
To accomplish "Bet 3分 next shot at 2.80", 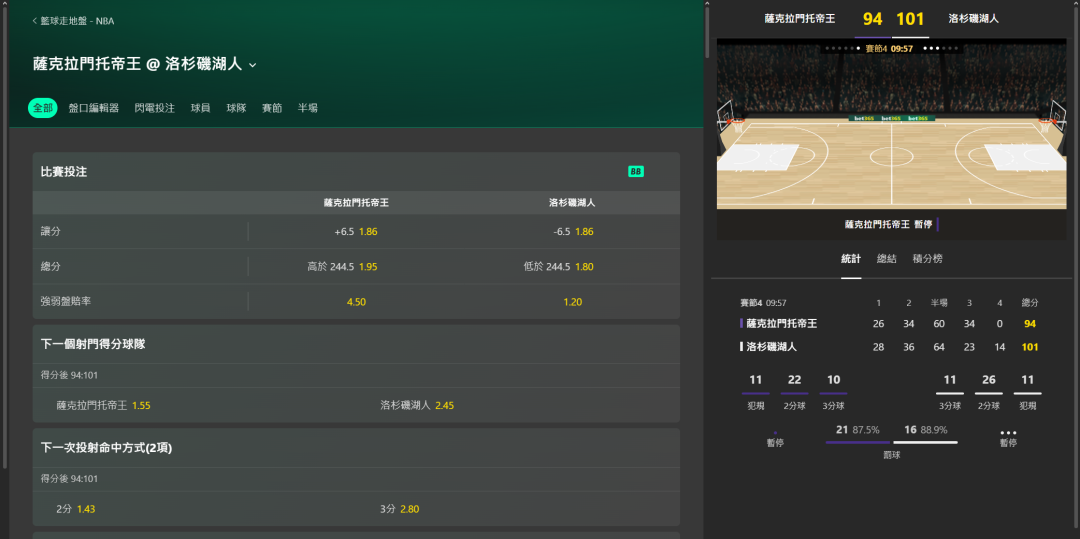I will pos(400,509).
